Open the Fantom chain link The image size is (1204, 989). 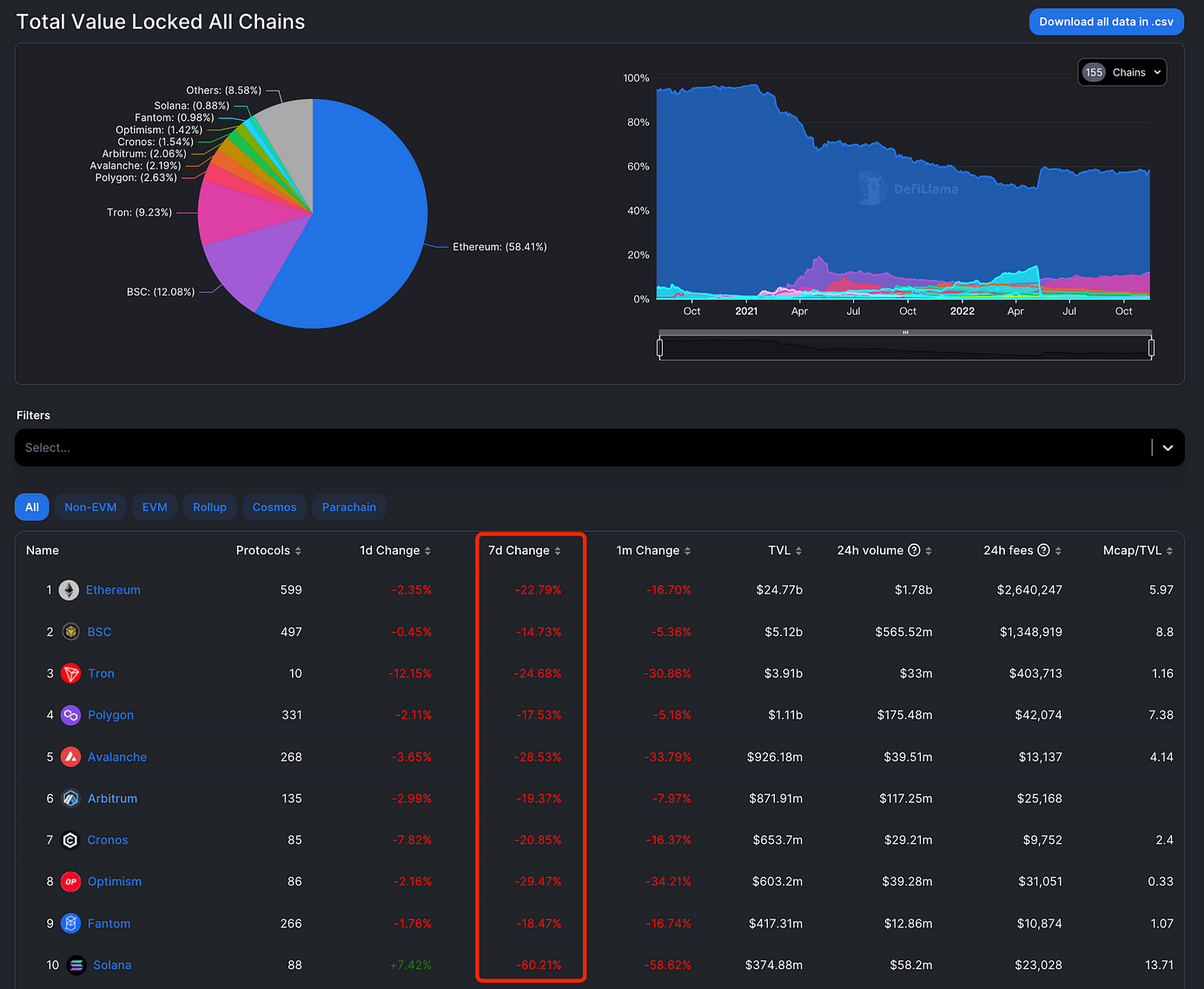tap(109, 923)
